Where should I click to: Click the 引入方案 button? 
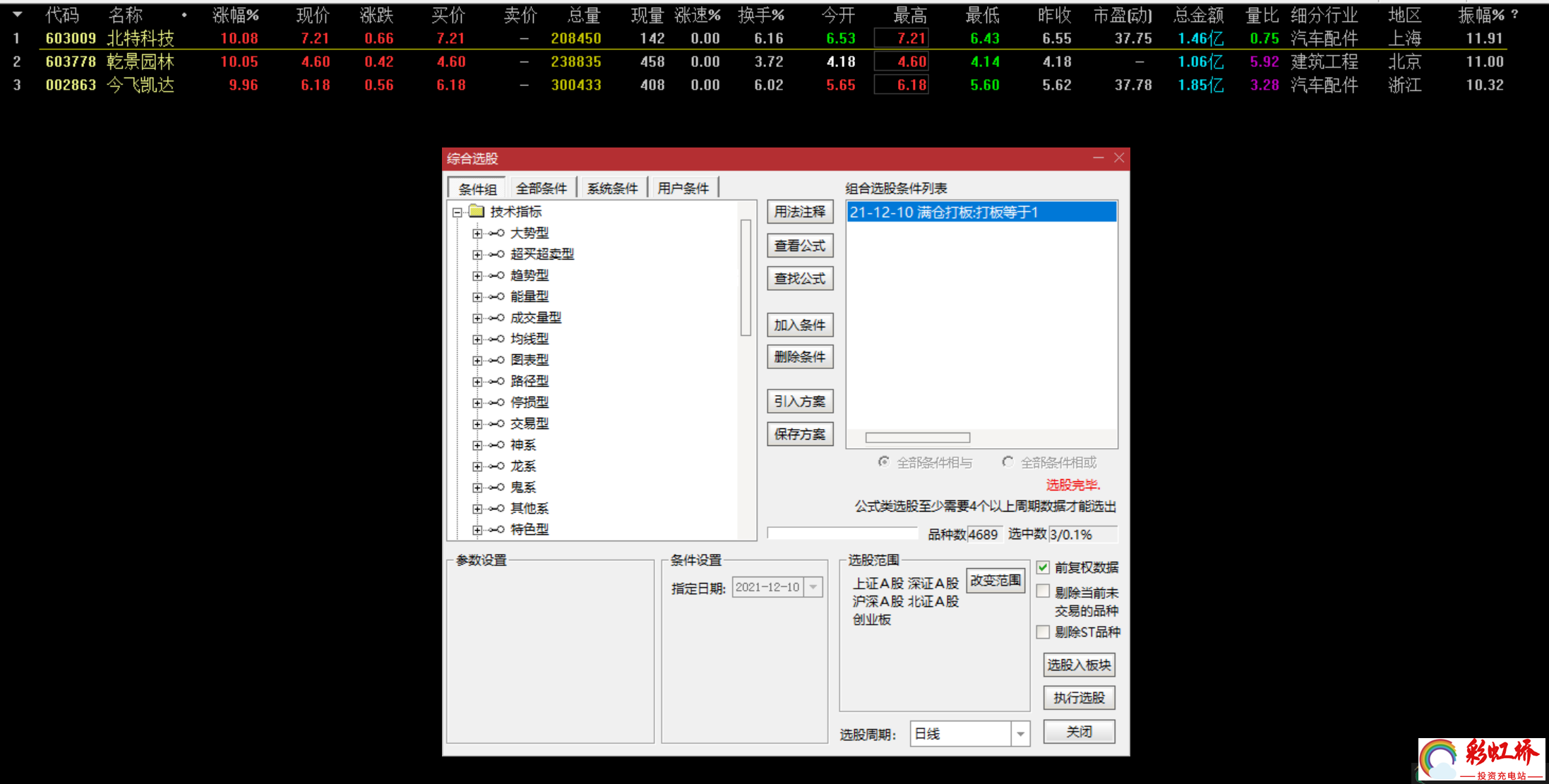coord(800,402)
